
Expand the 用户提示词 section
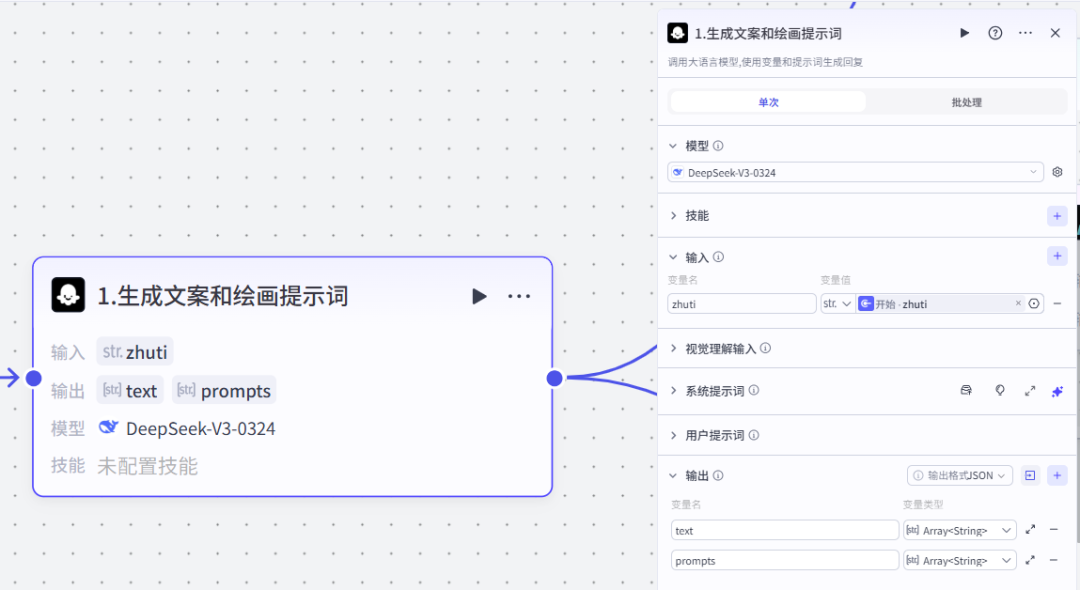673,436
